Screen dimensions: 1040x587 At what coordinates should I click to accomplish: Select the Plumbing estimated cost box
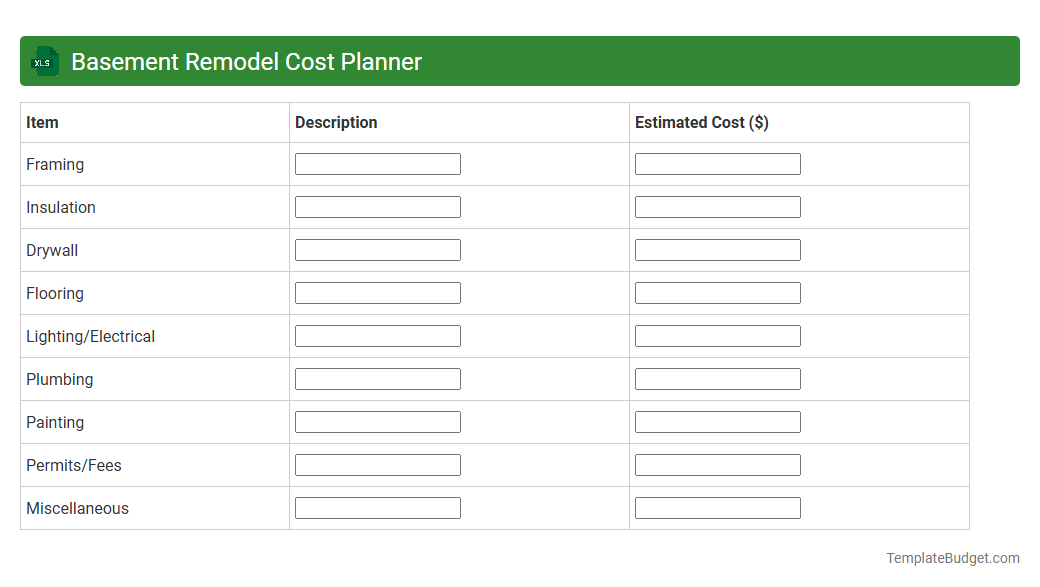coord(717,378)
